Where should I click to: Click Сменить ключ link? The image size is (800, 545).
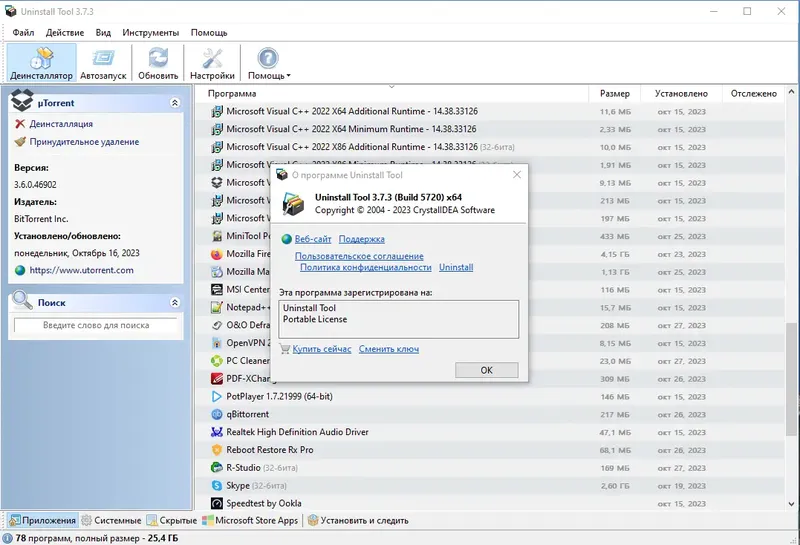click(389, 349)
